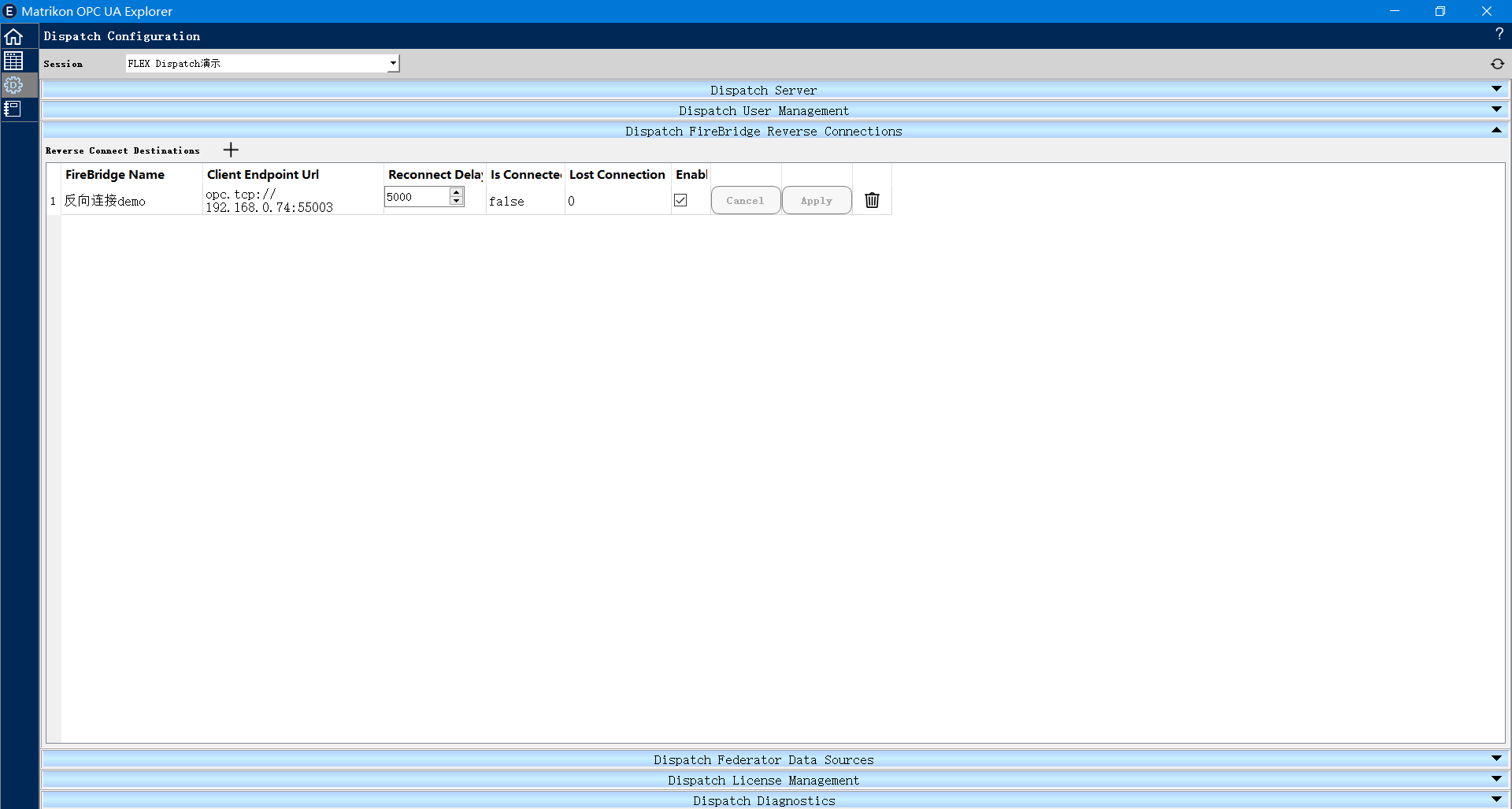Open the Session dropdown FLEX Dispatch

(x=262, y=63)
